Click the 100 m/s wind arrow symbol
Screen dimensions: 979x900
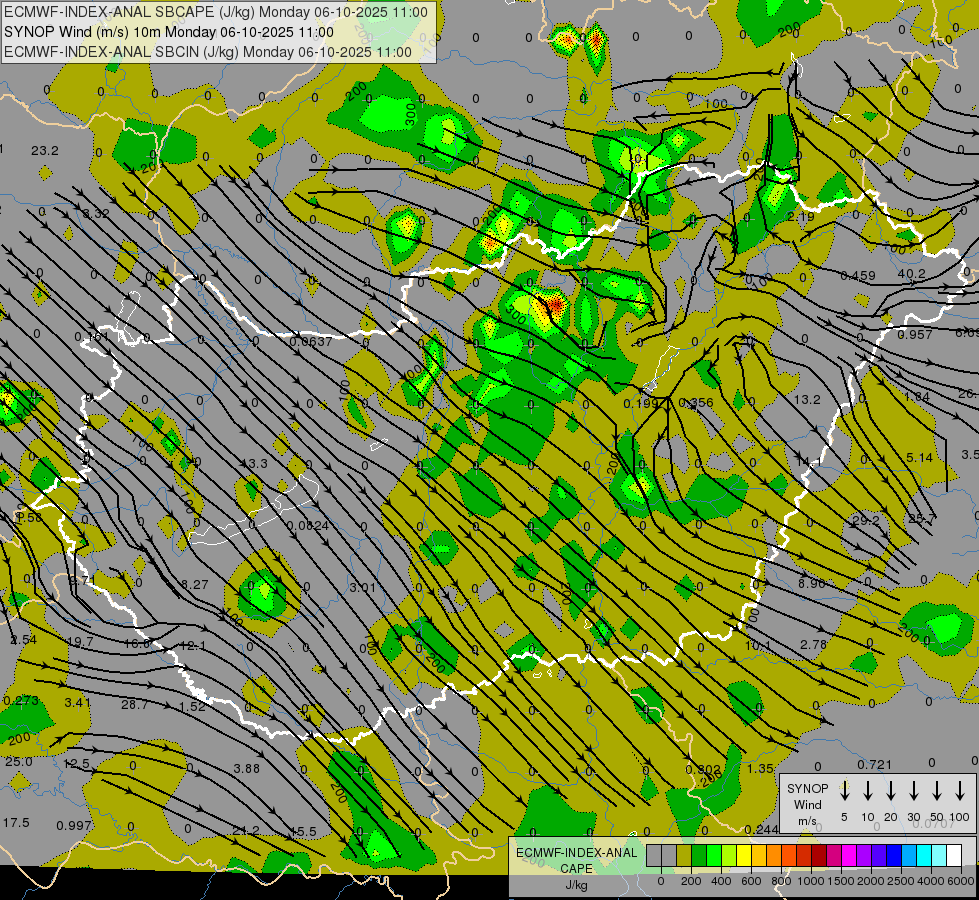point(960,791)
